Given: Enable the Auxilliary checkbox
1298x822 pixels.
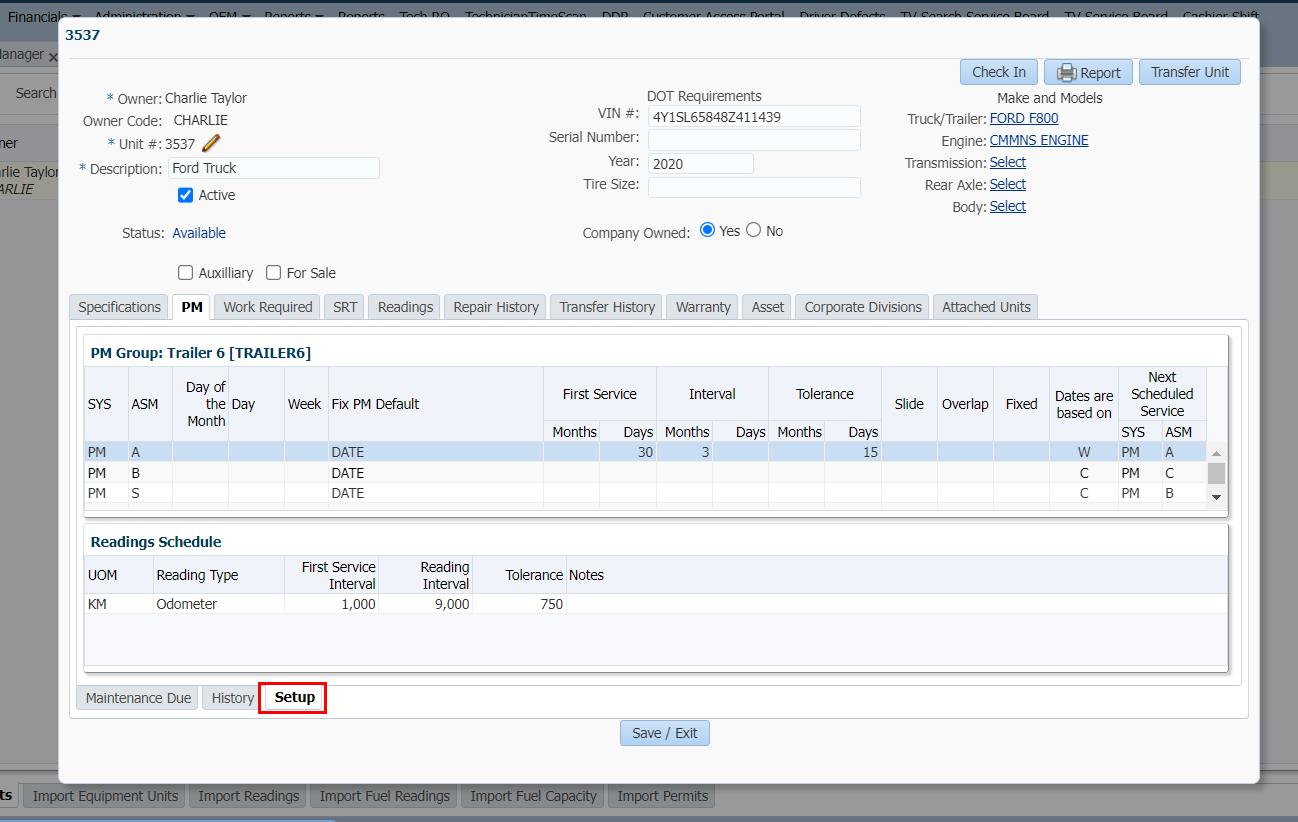Looking at the screenshot, I should point(185,273).
